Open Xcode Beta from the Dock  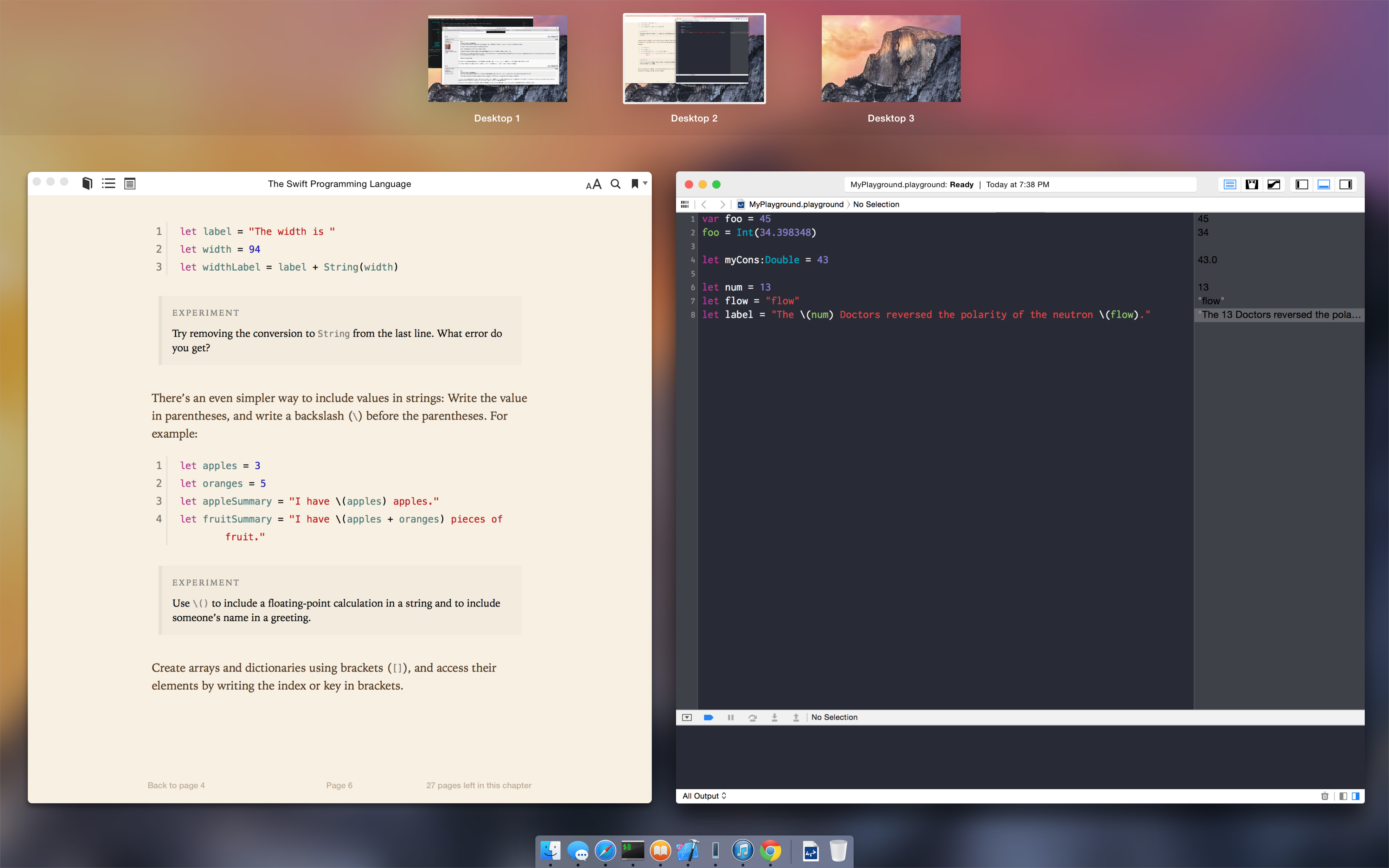click(688, 850)
